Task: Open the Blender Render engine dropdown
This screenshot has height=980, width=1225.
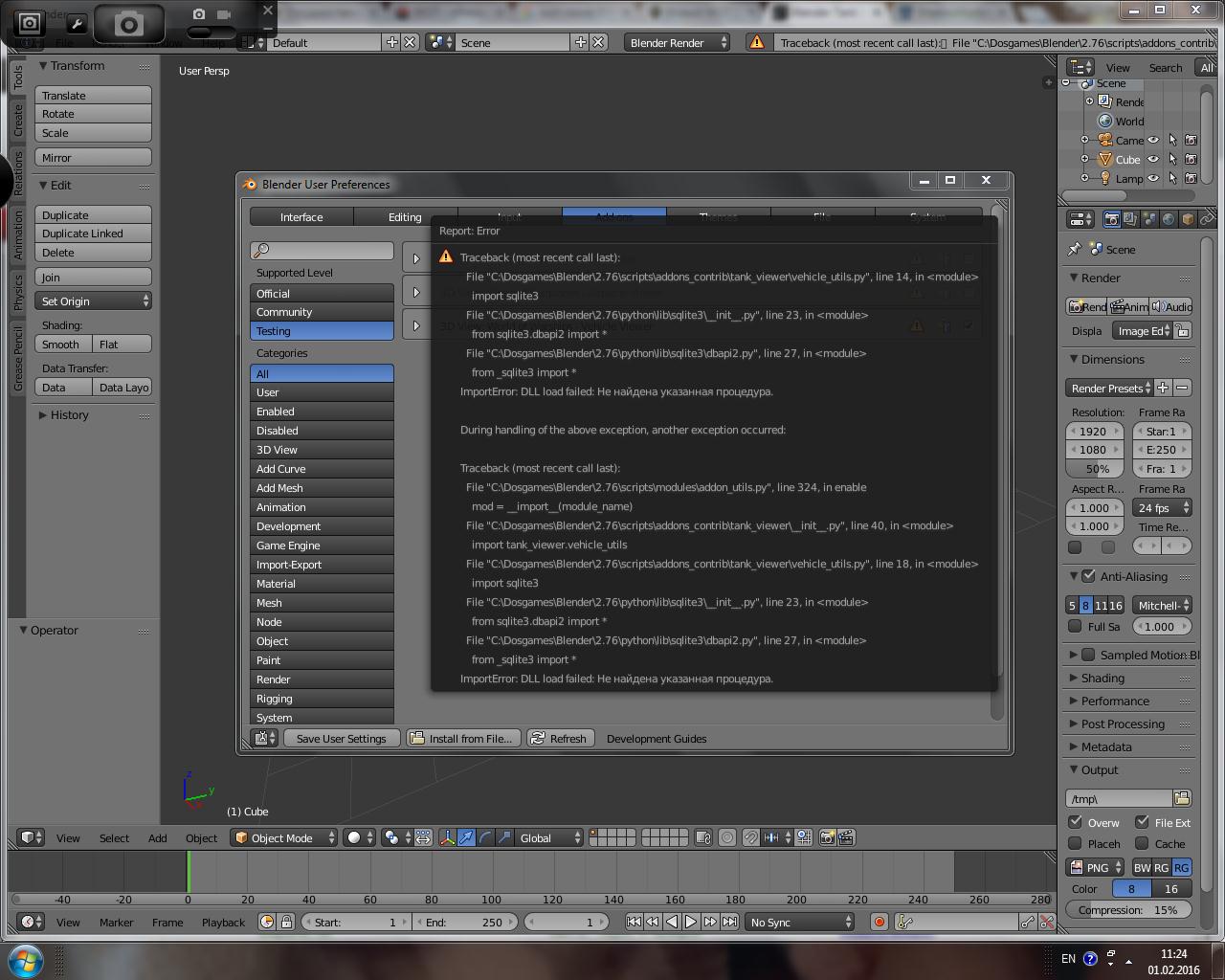Action: (677, 42)
